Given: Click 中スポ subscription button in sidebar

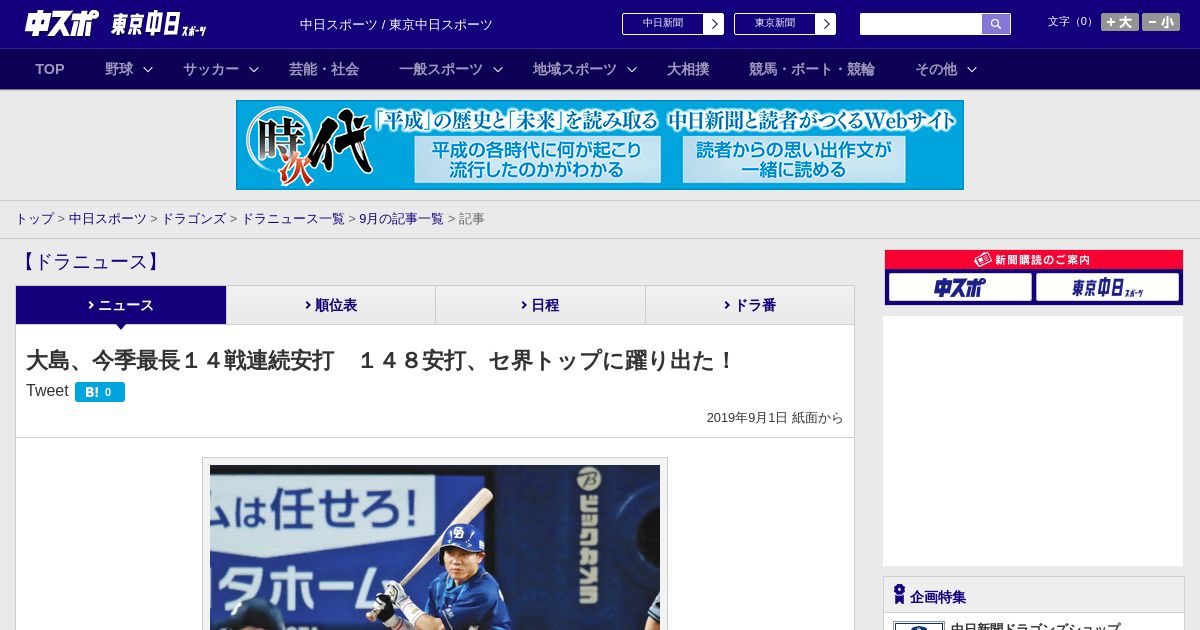Looking at the screenshot, I should click(960, 287).
